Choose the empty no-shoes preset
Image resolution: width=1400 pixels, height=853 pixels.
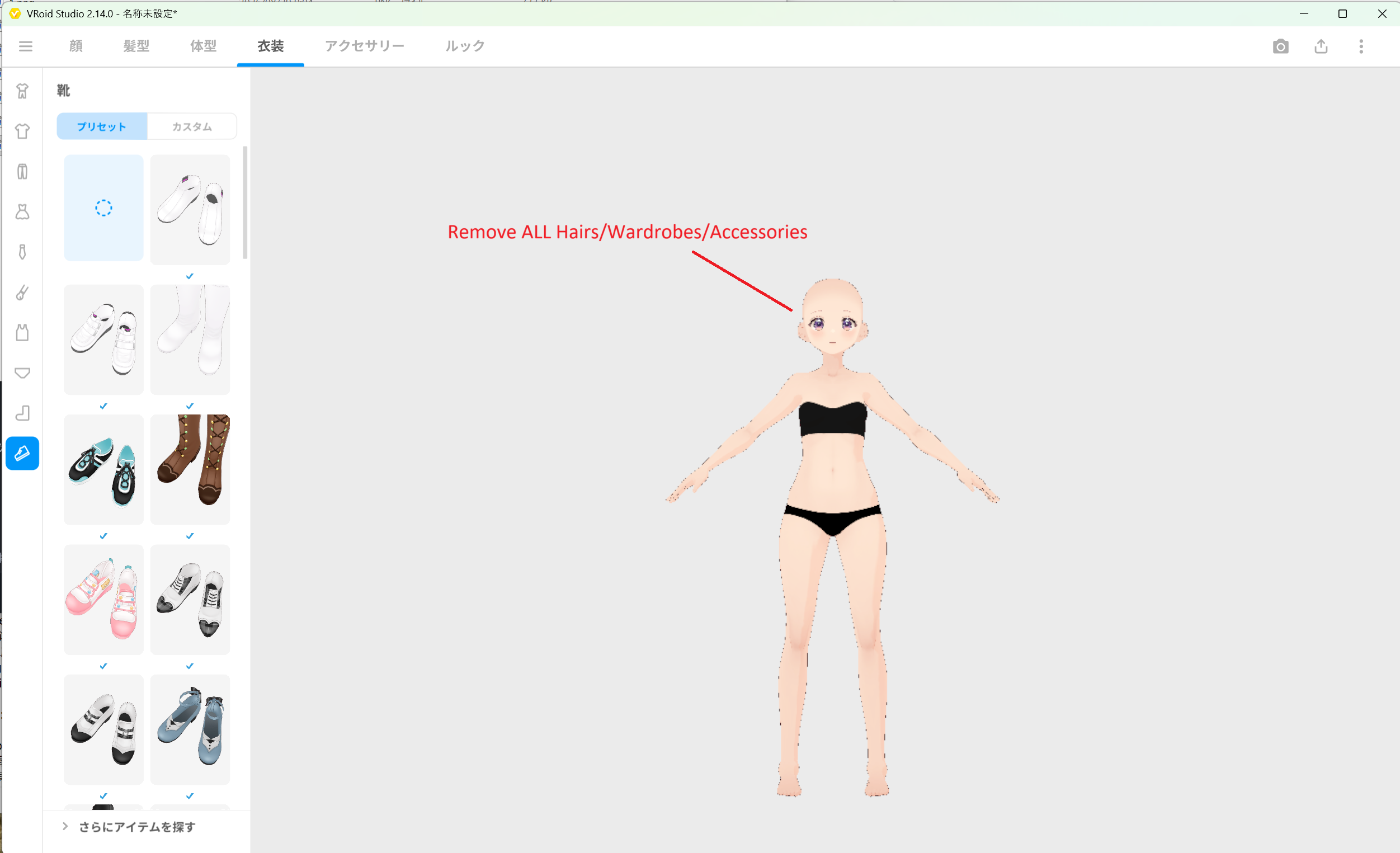tap(103, 208)
